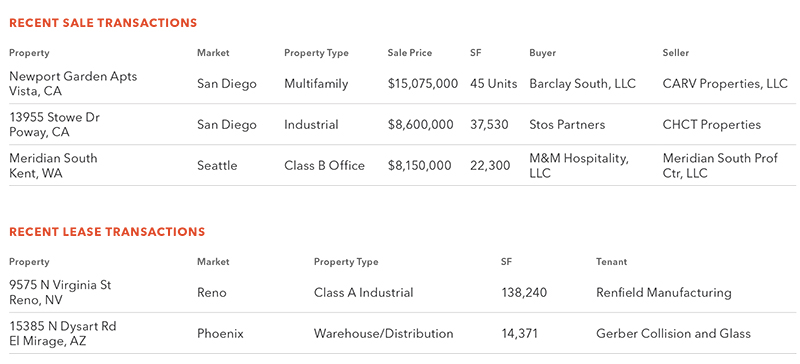Select 13955 Stowe Dr property entry

[x=55, y=125]
